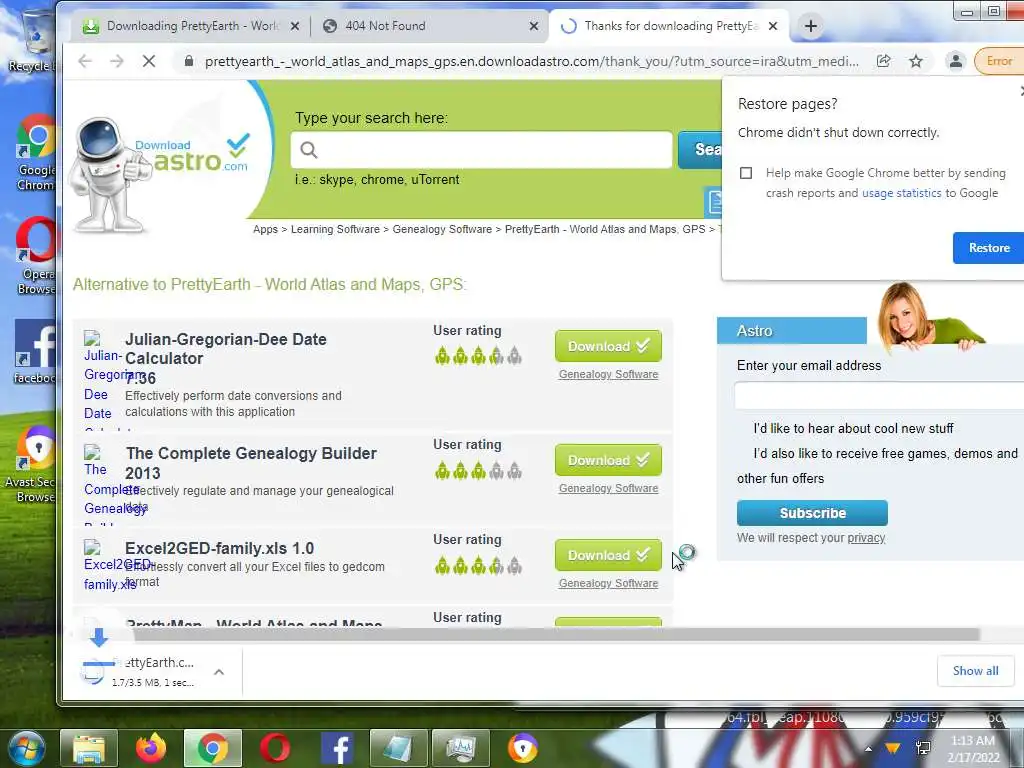Click the address bar URL
The image size is (1024, 768).
(x=532, y=61)
